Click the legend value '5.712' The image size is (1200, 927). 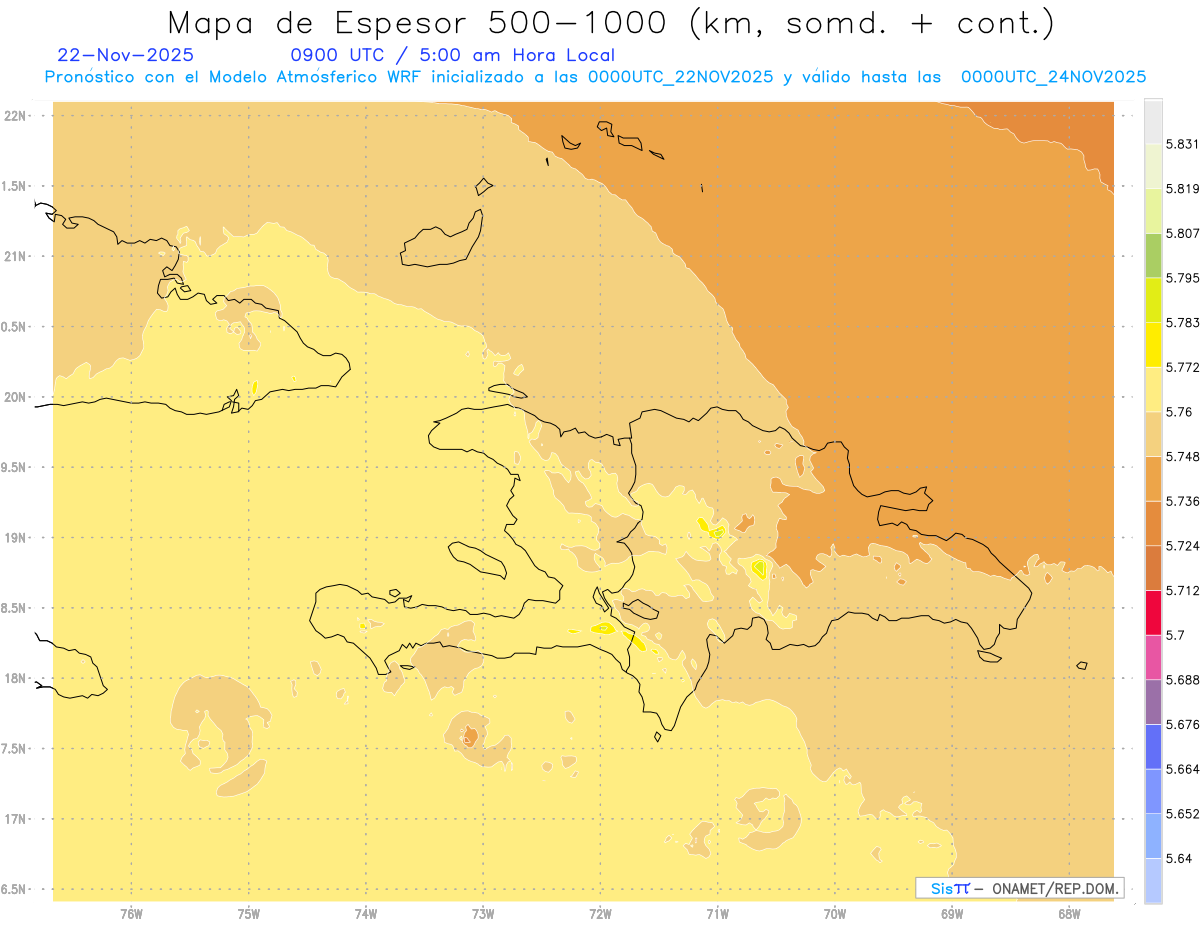(1182, 591)
